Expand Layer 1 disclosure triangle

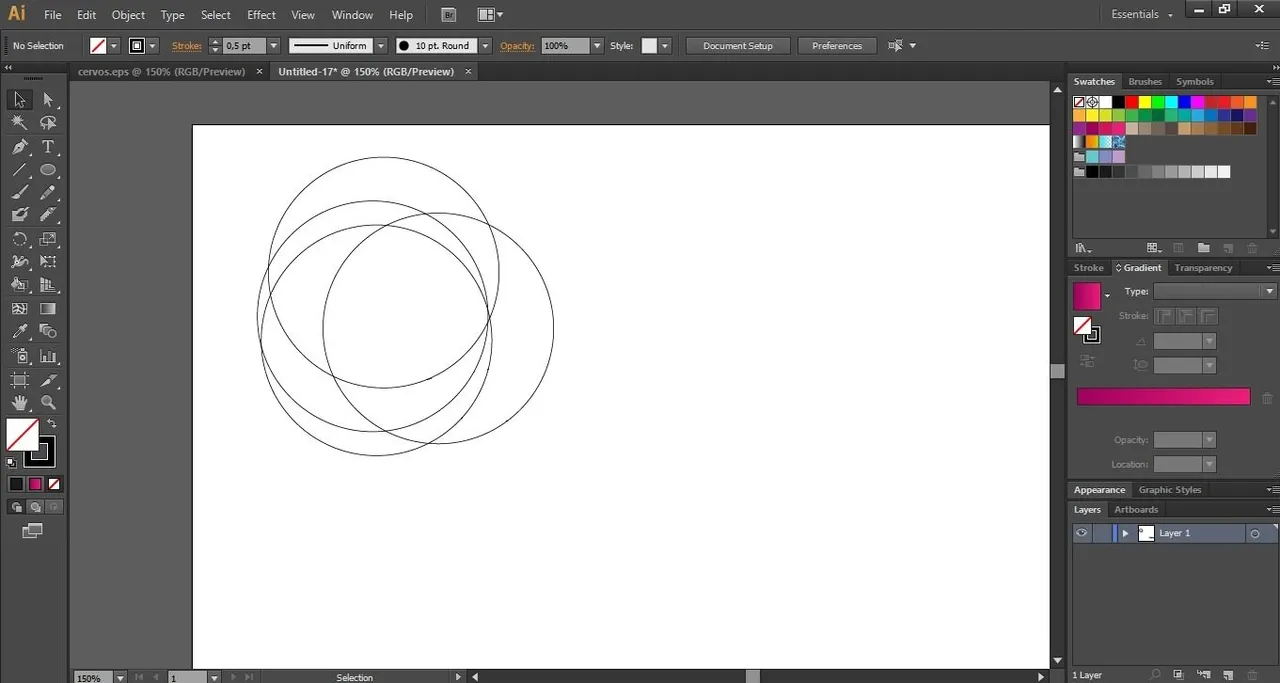pyautogui.click(x=1125, y=533)
